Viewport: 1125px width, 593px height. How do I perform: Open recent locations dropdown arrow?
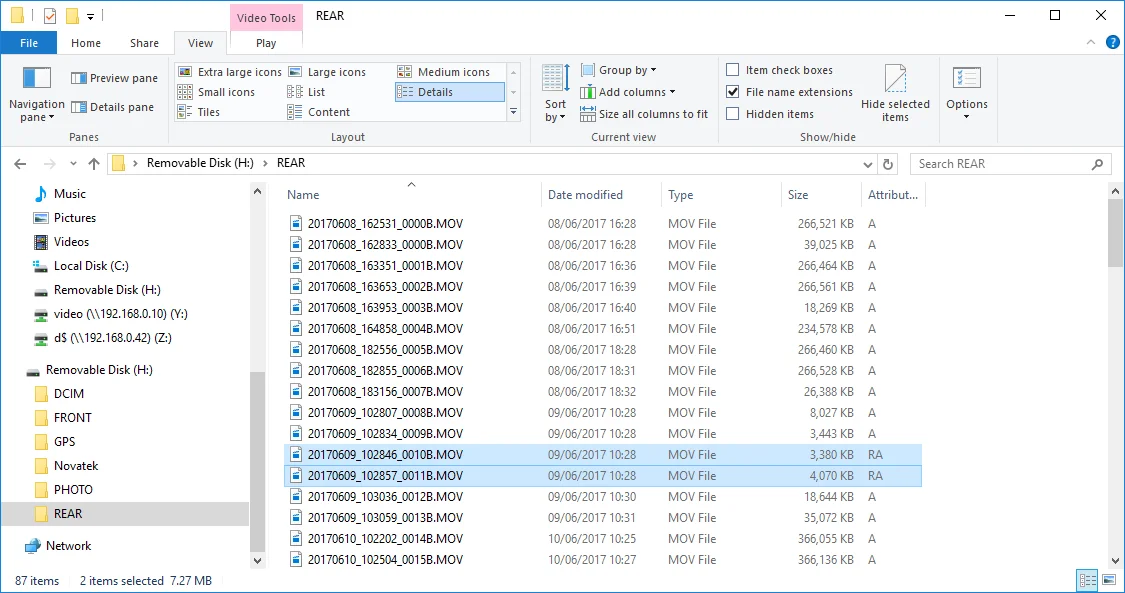[73, 163]
